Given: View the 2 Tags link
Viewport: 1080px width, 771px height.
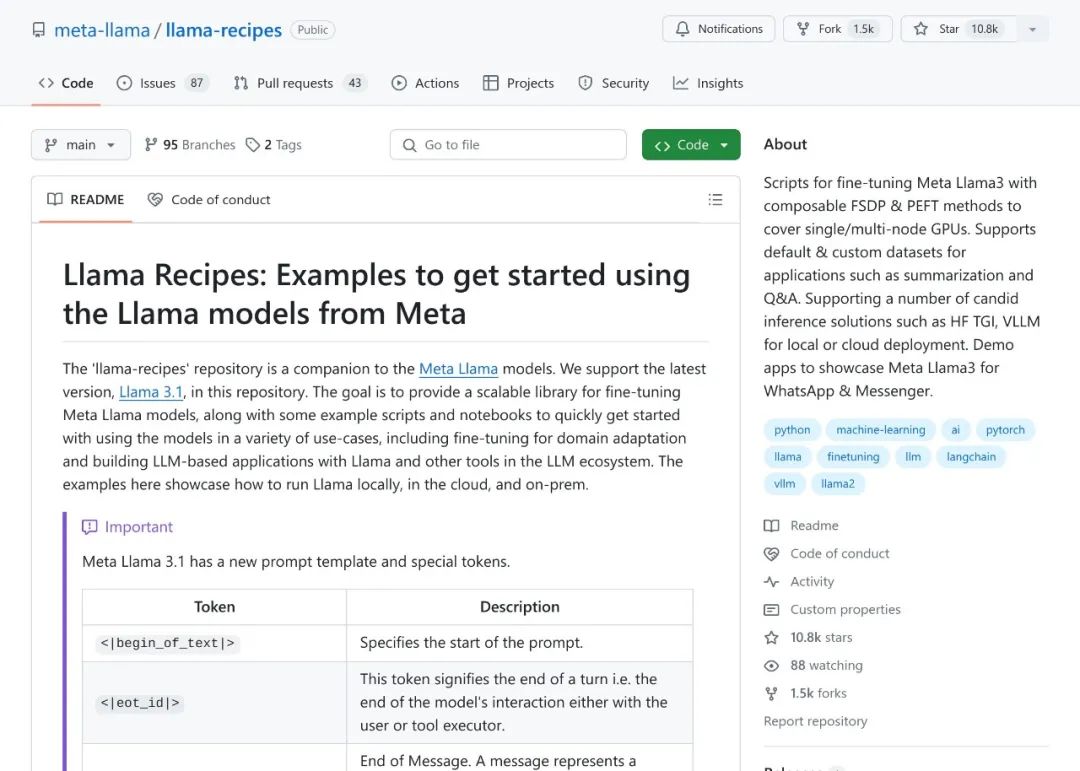Looking at the screenshot, I should coord(274,145).
